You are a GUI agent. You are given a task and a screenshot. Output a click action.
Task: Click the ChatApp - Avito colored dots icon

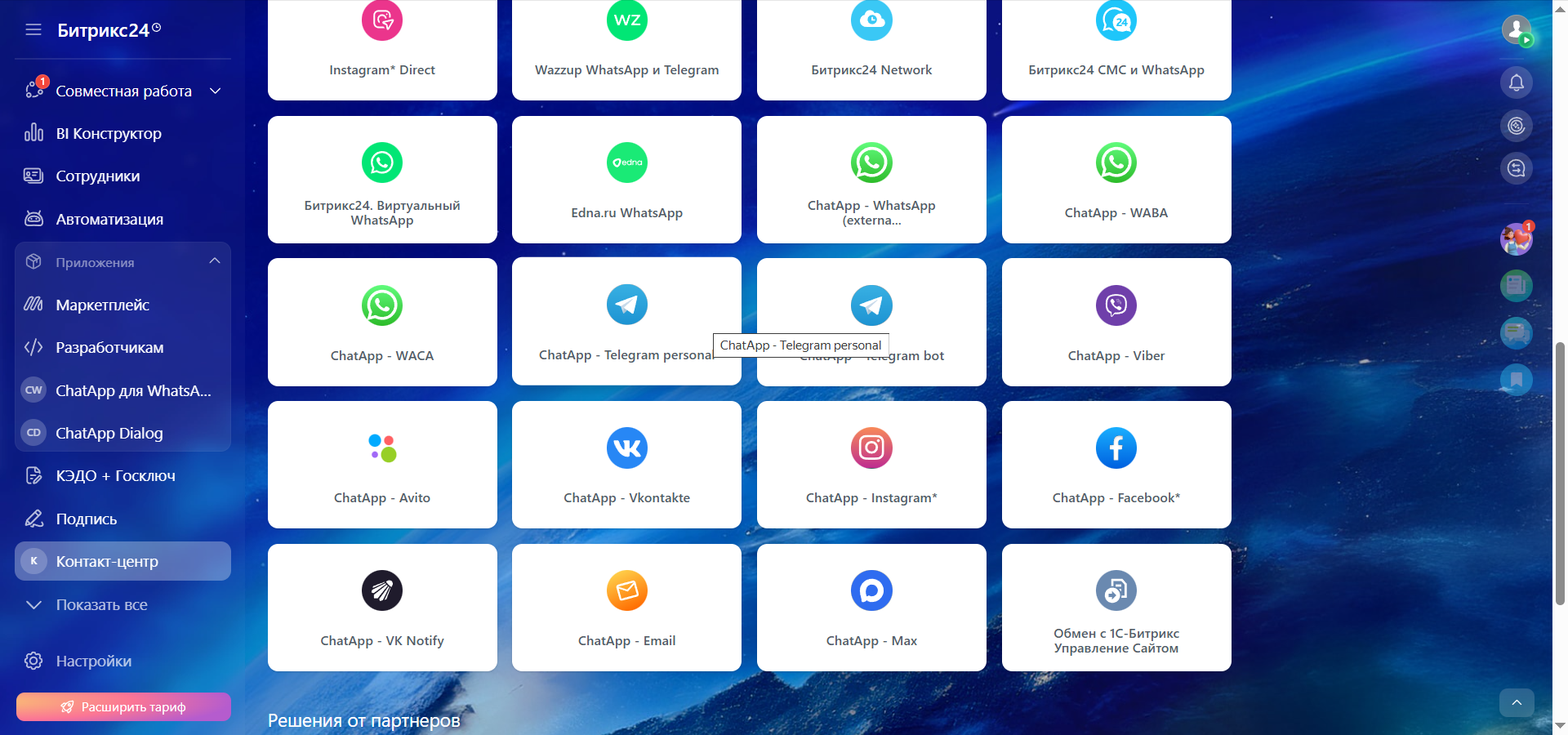coord(381,448)
